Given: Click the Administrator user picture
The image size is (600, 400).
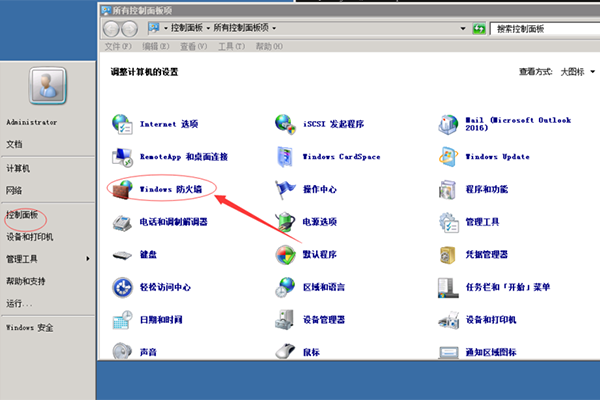Looking at the screenshot, I should (48, 86).
